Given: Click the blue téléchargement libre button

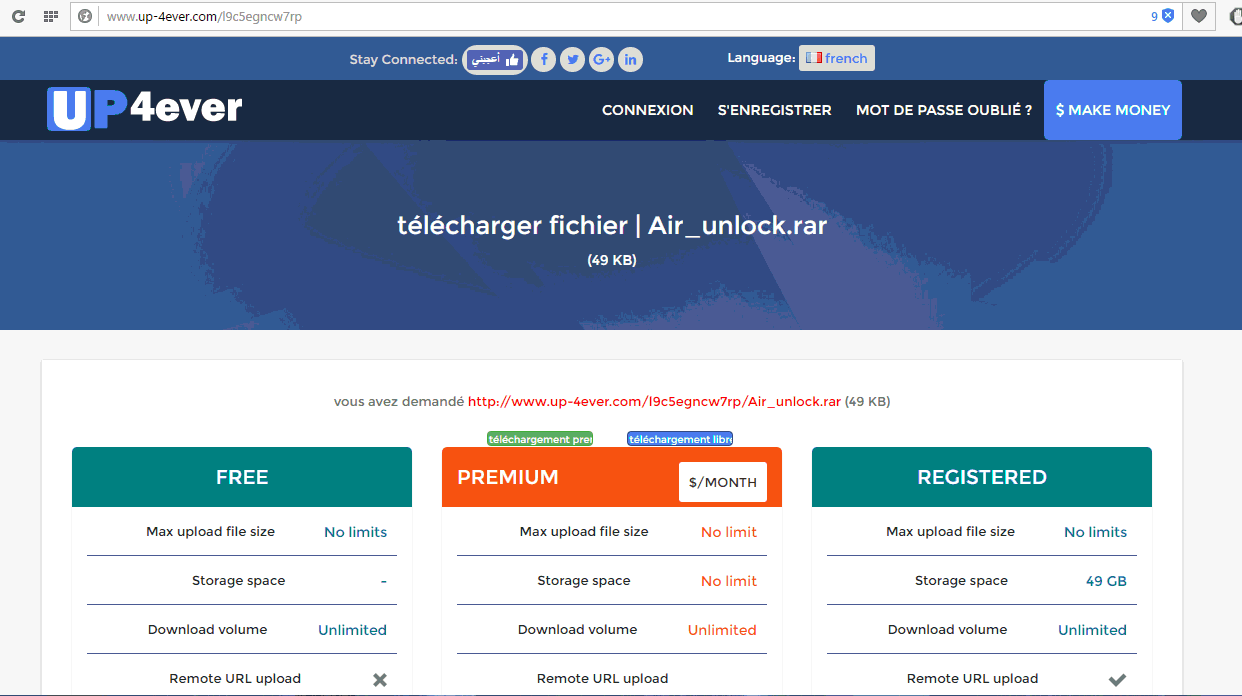Looking at the screenshot, I should (680, 439).
